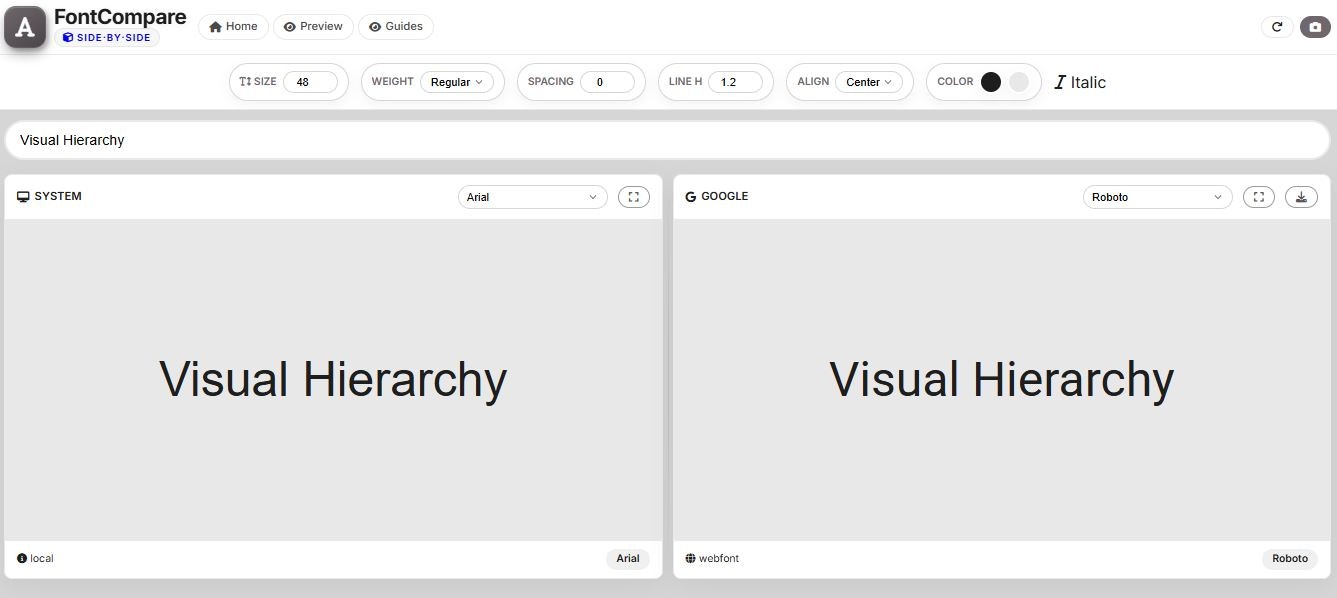The height and width of the screenshot is (598, 1337).
Task: Expand the Google panel to fullscreen
Action: [x=1258, y=196]
